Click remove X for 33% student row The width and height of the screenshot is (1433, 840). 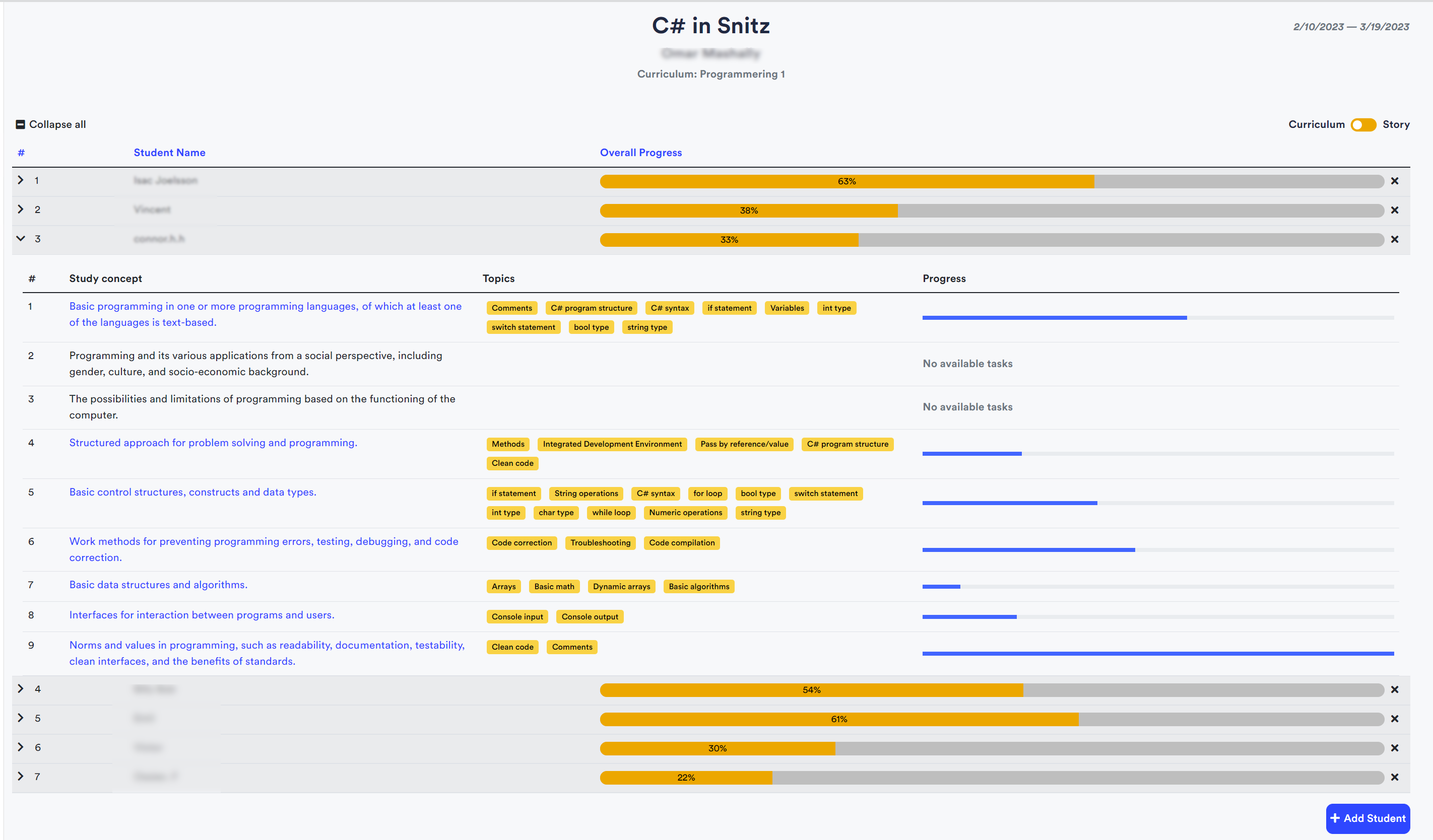click(1394, 239)
